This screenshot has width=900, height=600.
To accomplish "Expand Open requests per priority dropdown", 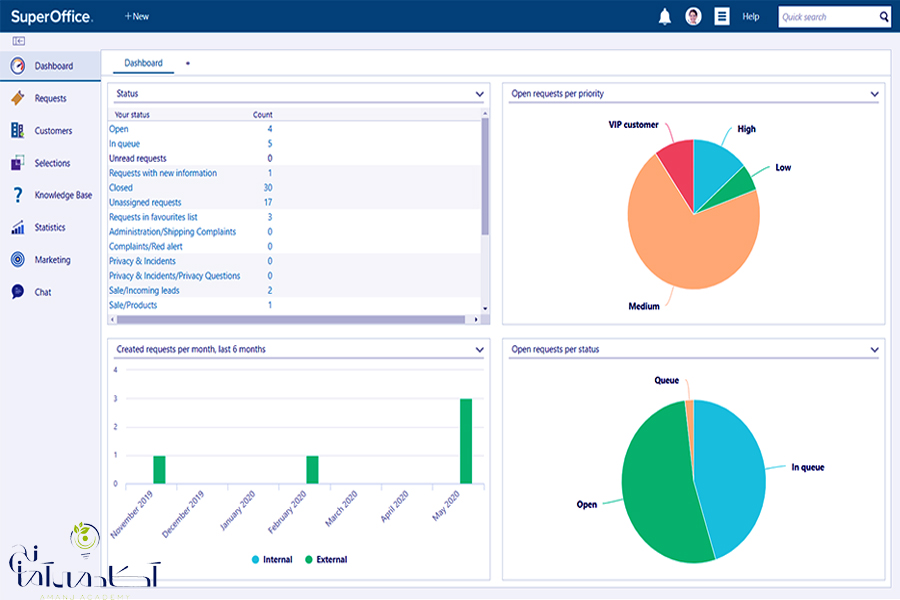I will [874, 94].
